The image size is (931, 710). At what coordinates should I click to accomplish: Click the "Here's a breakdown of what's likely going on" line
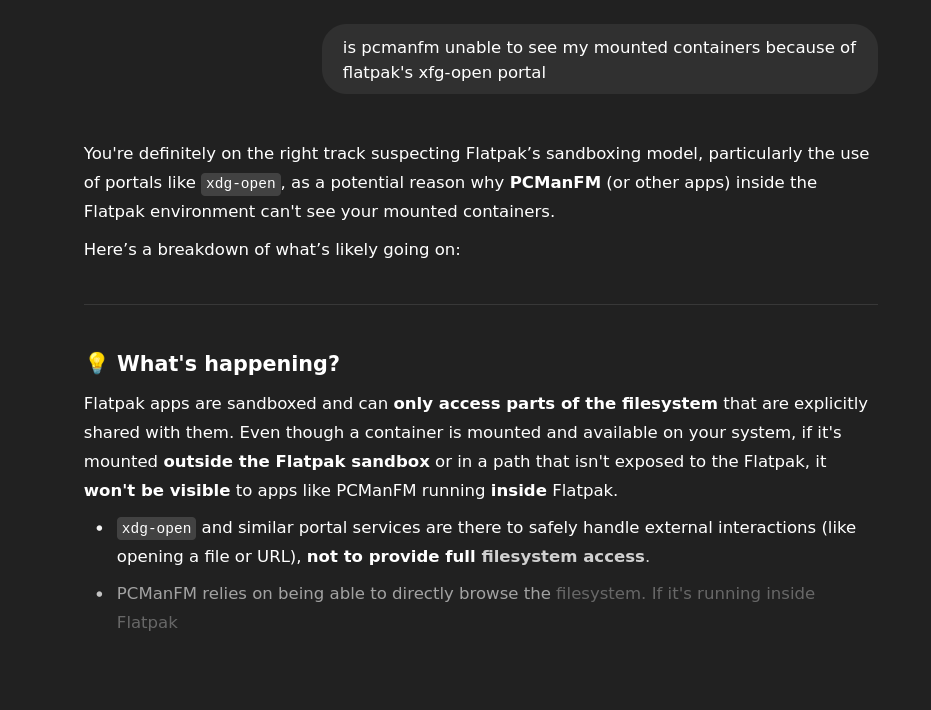[272, 250]
